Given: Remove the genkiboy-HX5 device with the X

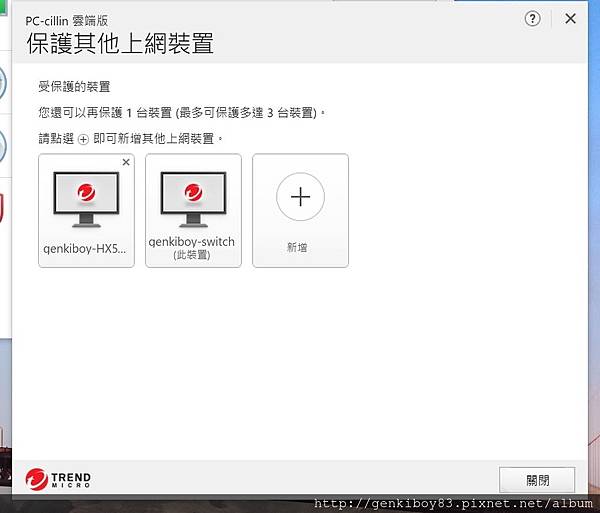Looking at the screenshot, I should click(126, 162).
